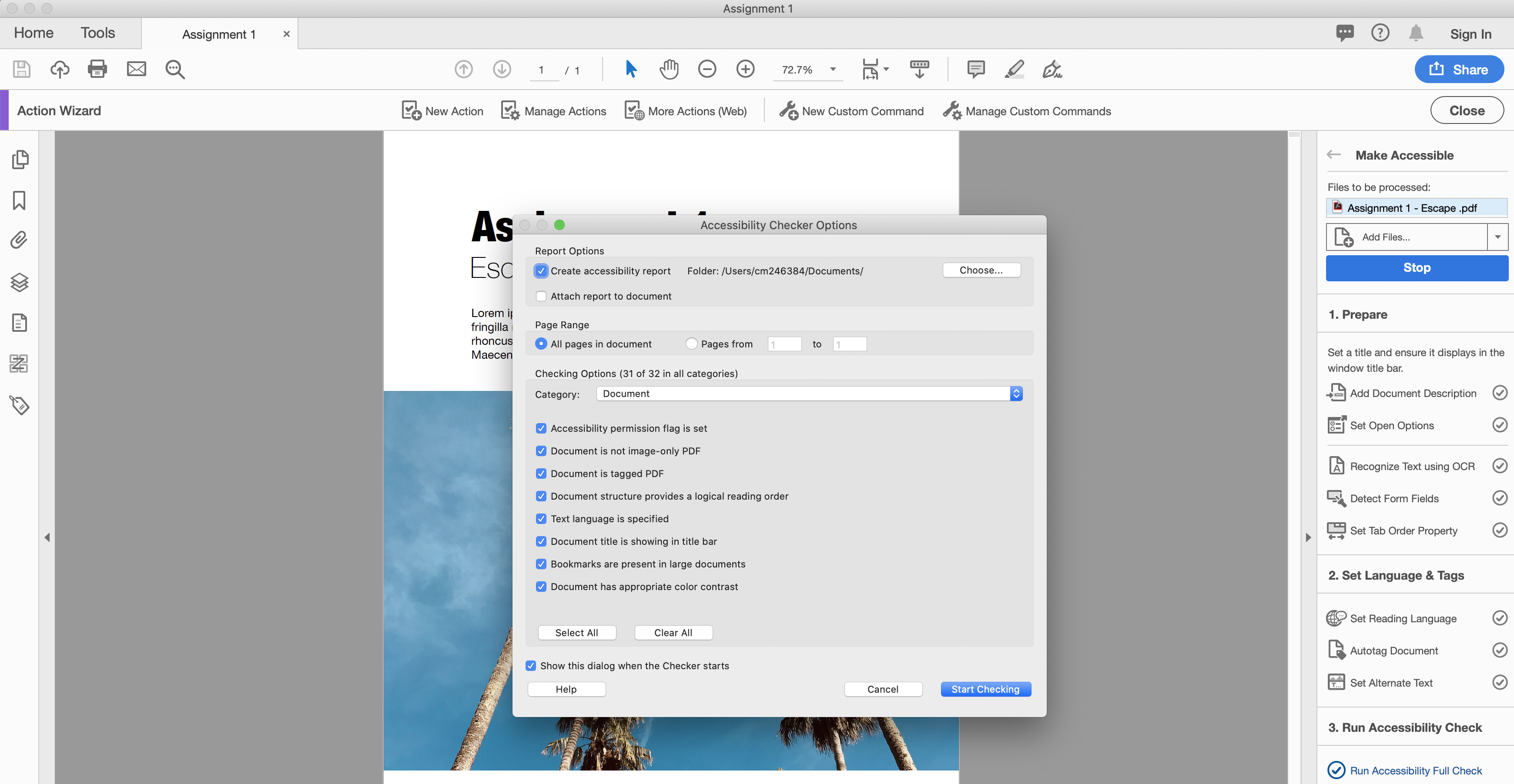Click the Print file icon
Viewport: 1514px width, 784px height.
(97, 69)
